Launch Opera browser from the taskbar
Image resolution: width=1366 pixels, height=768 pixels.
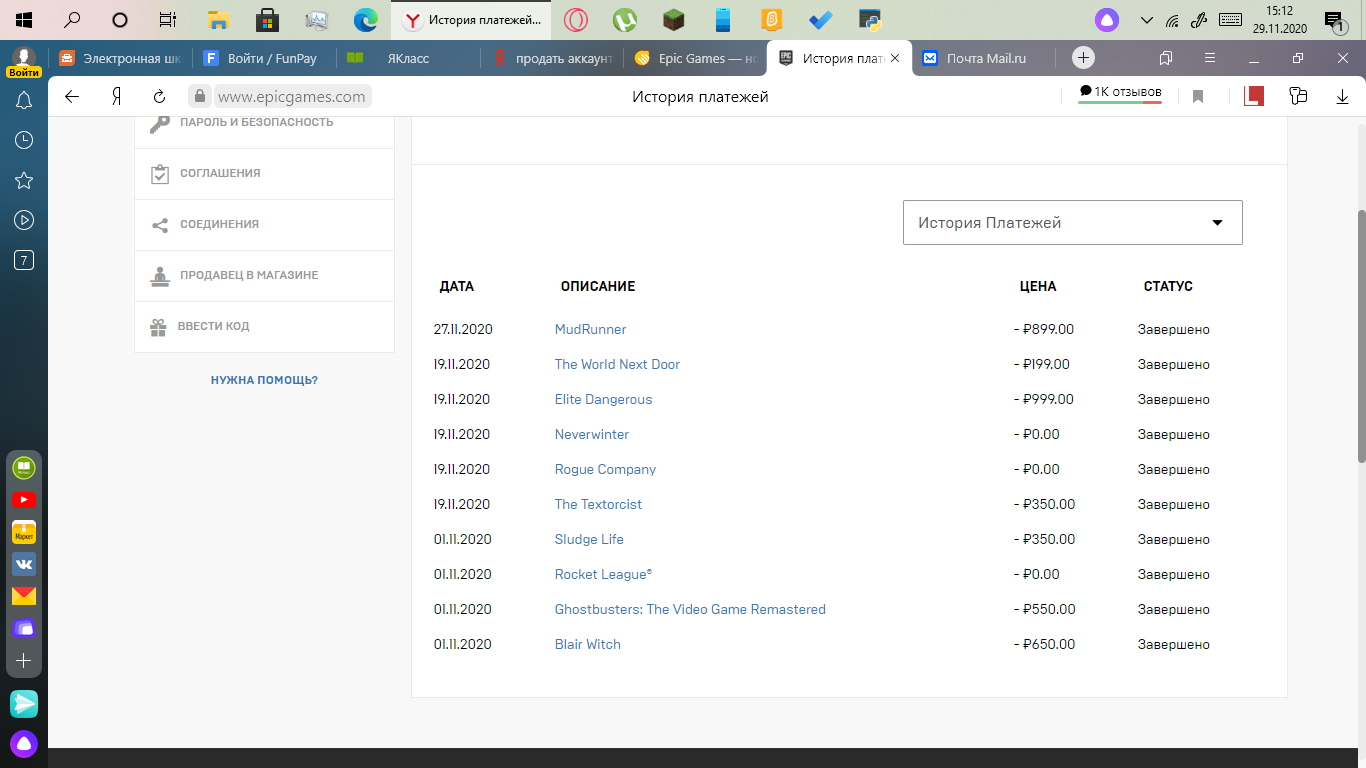[x=575, y=19]
